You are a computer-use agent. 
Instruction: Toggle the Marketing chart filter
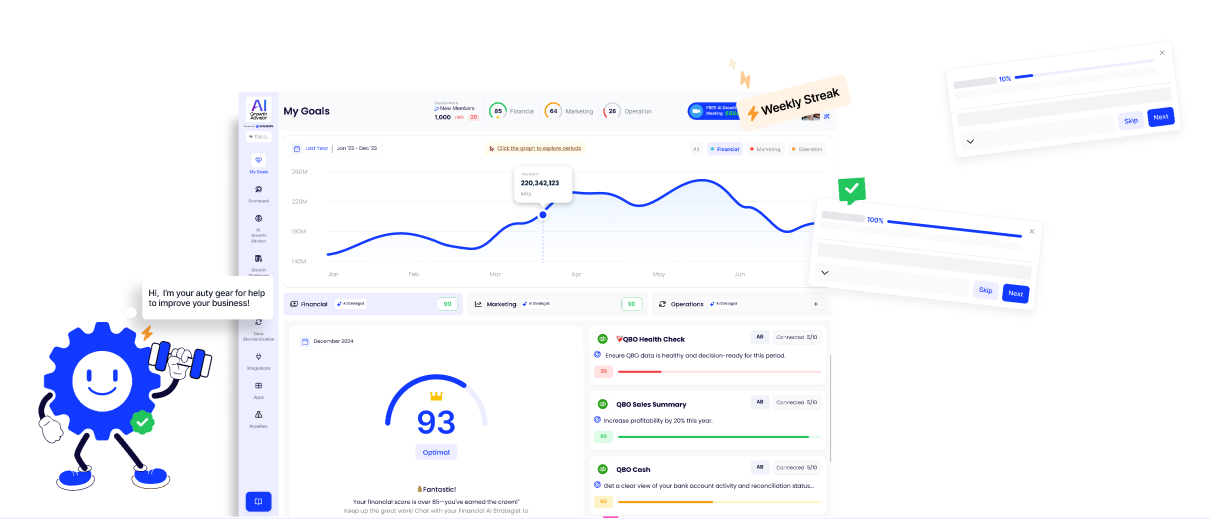[765, 149]
